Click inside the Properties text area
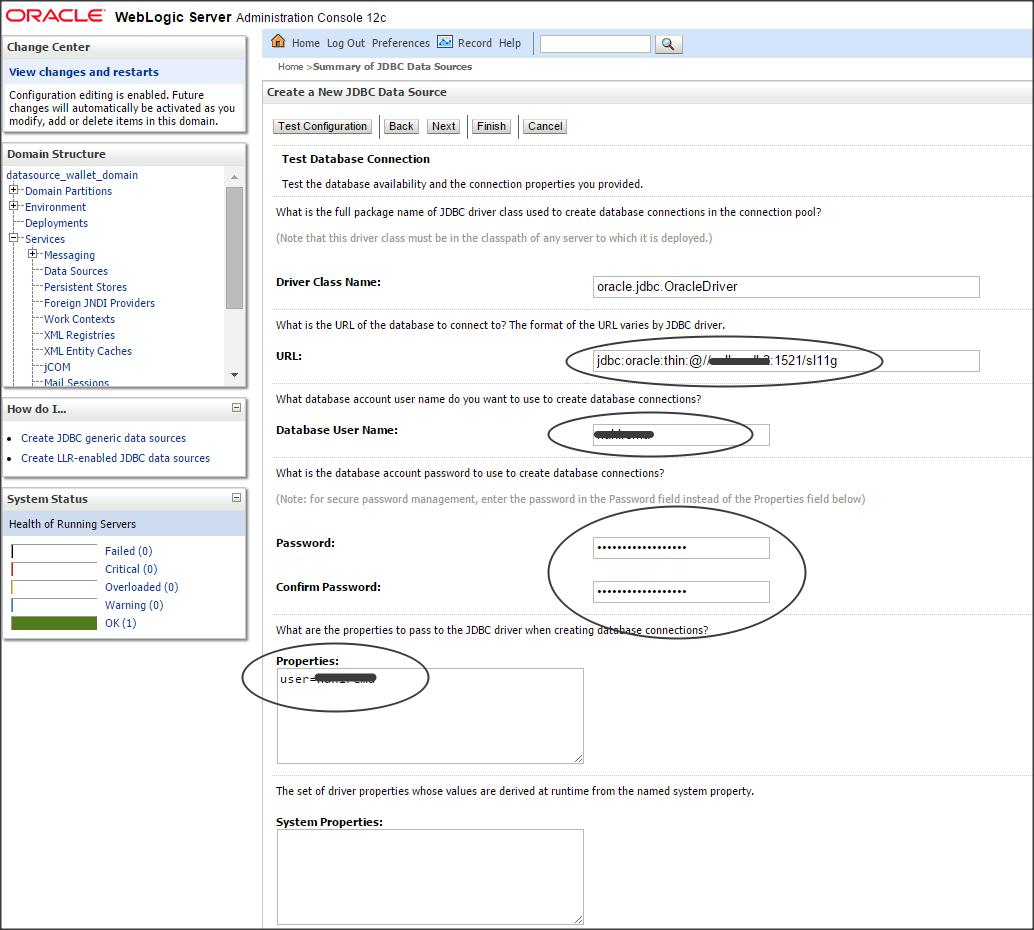Screen dimensions: 1034x930 point(430,716)
